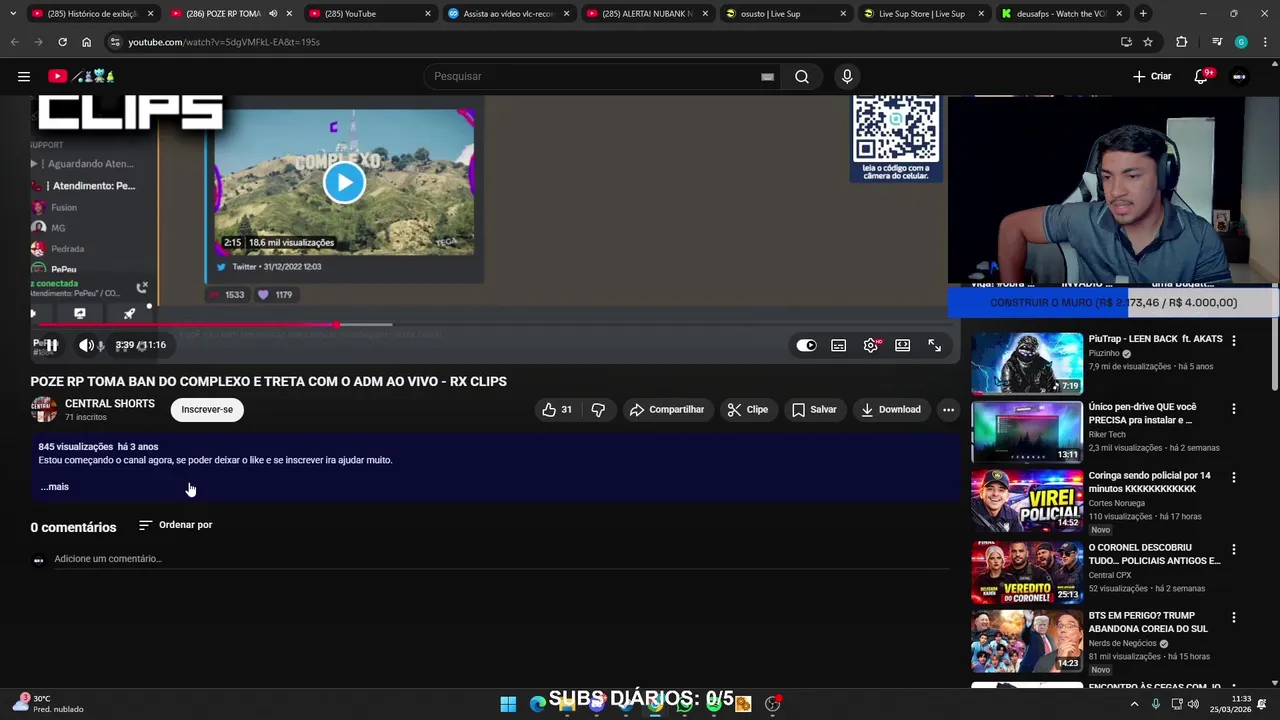
Task: Mute the video player volume
Action: point(86,345)
